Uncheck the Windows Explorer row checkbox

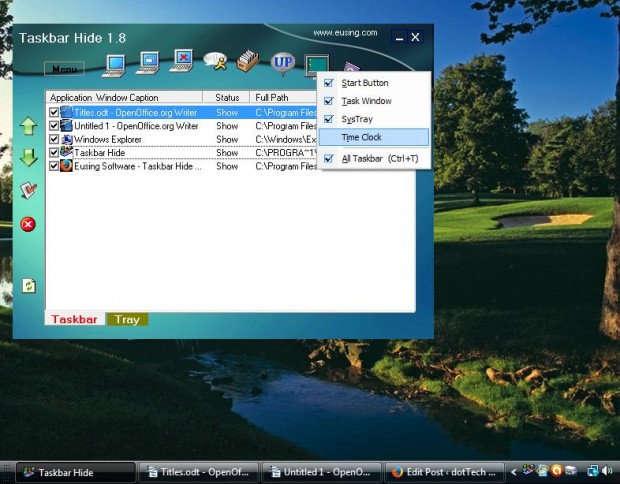pos(54,139)
